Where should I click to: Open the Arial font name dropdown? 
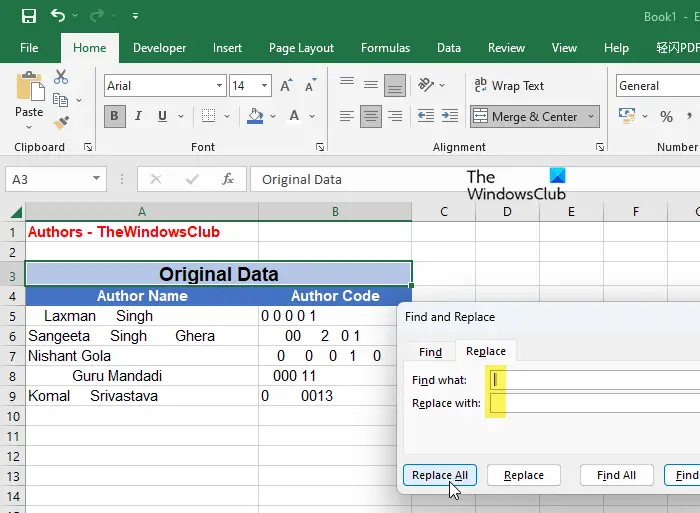click(219, 86)
